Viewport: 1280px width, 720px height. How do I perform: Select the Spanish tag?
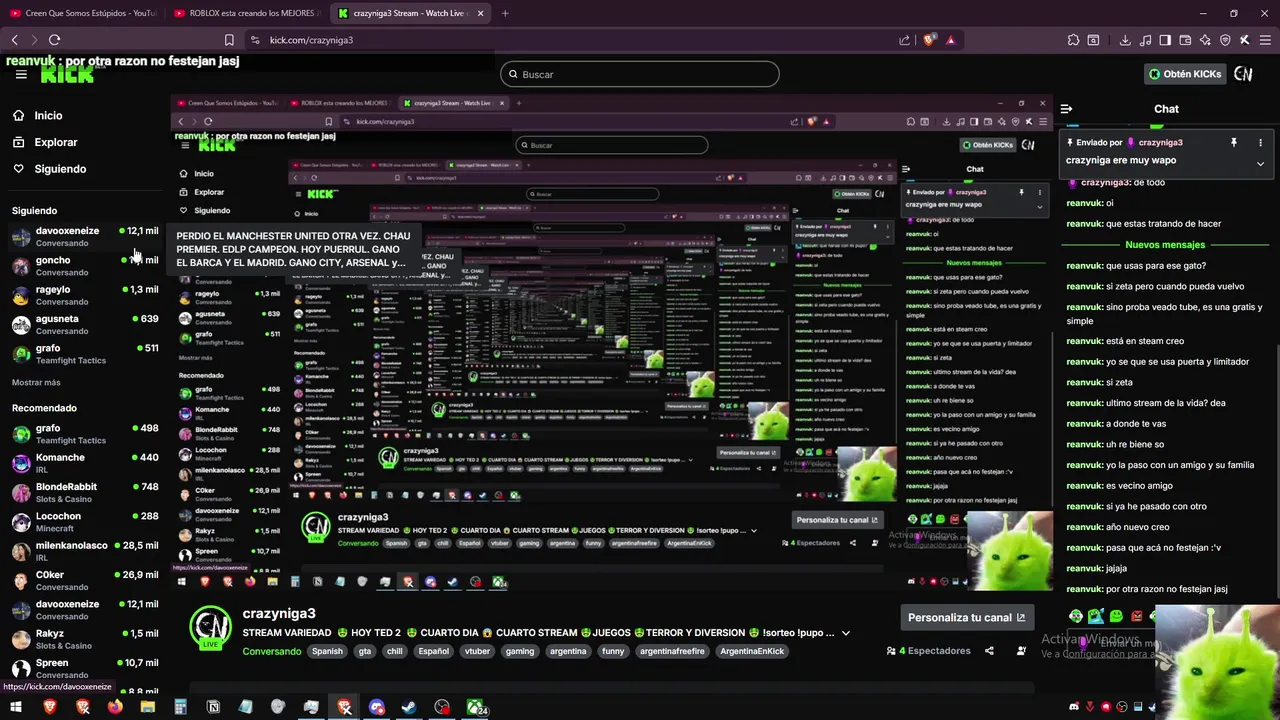pyautogui.click(x=327, y=651)
